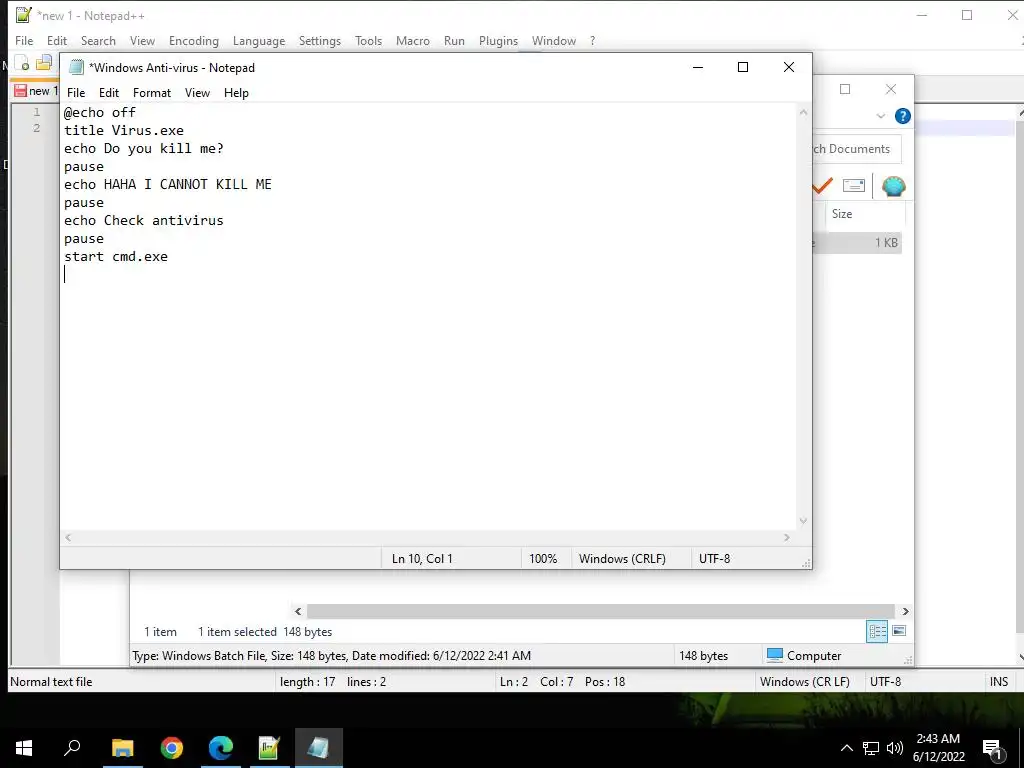This screenshot has width=1024, height=768.
Task: Click 'Windows (CRLF)' in Notepad status bar
Action: pos(622,558)
